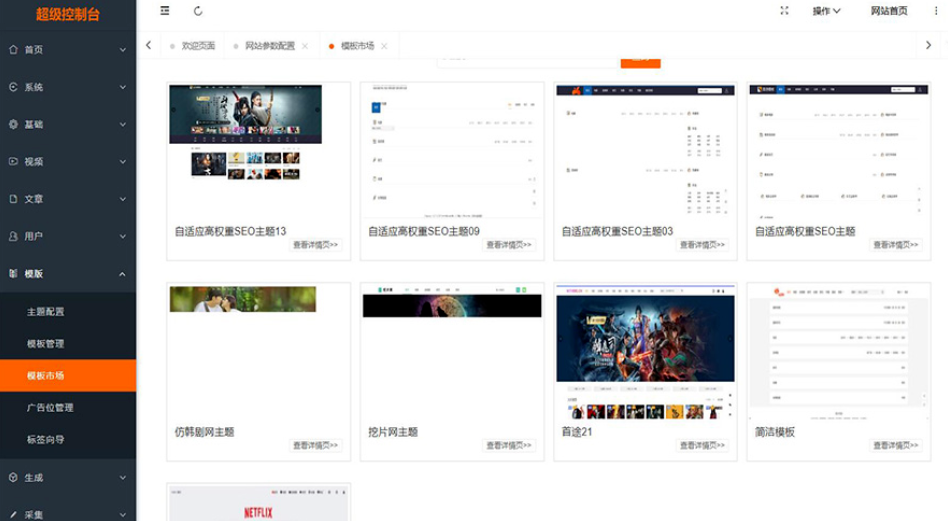View details for 自适应高权重SEO主题

coord(895,245)
